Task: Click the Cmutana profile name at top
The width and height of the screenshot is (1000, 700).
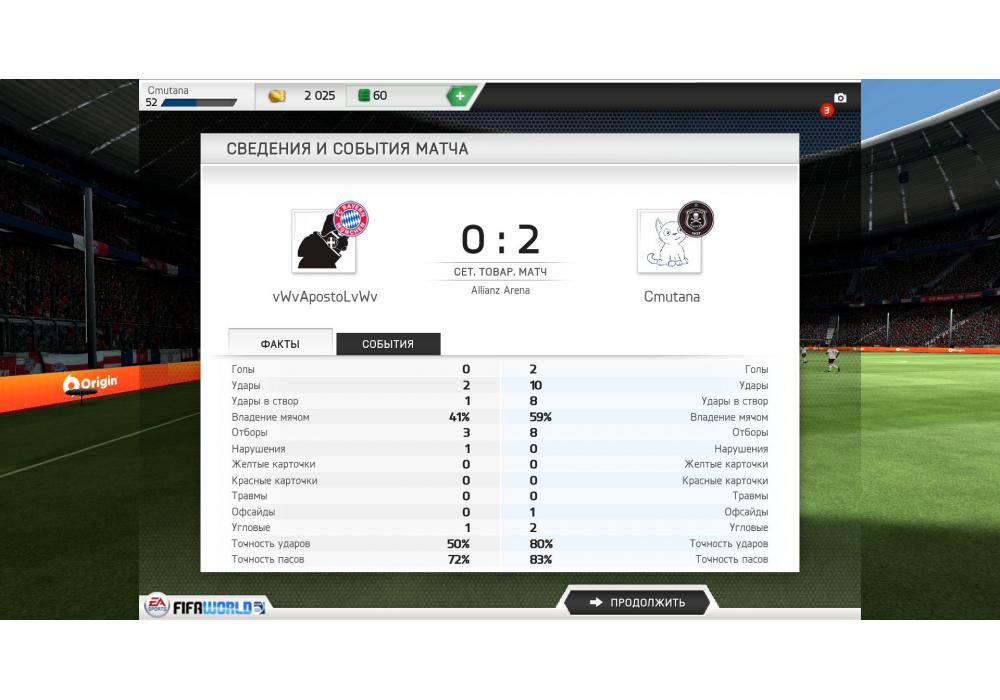Action: pyautogui.click(x=168, y=90)
